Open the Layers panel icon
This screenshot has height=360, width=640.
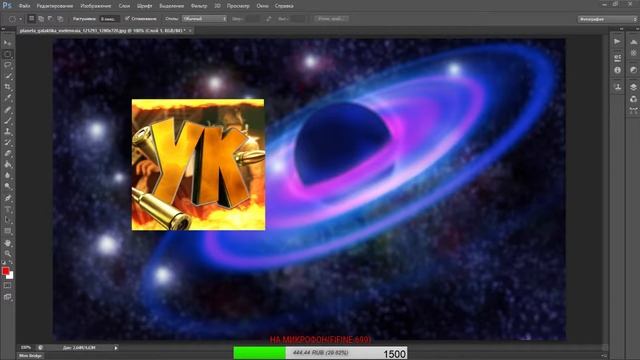(633, 87)
